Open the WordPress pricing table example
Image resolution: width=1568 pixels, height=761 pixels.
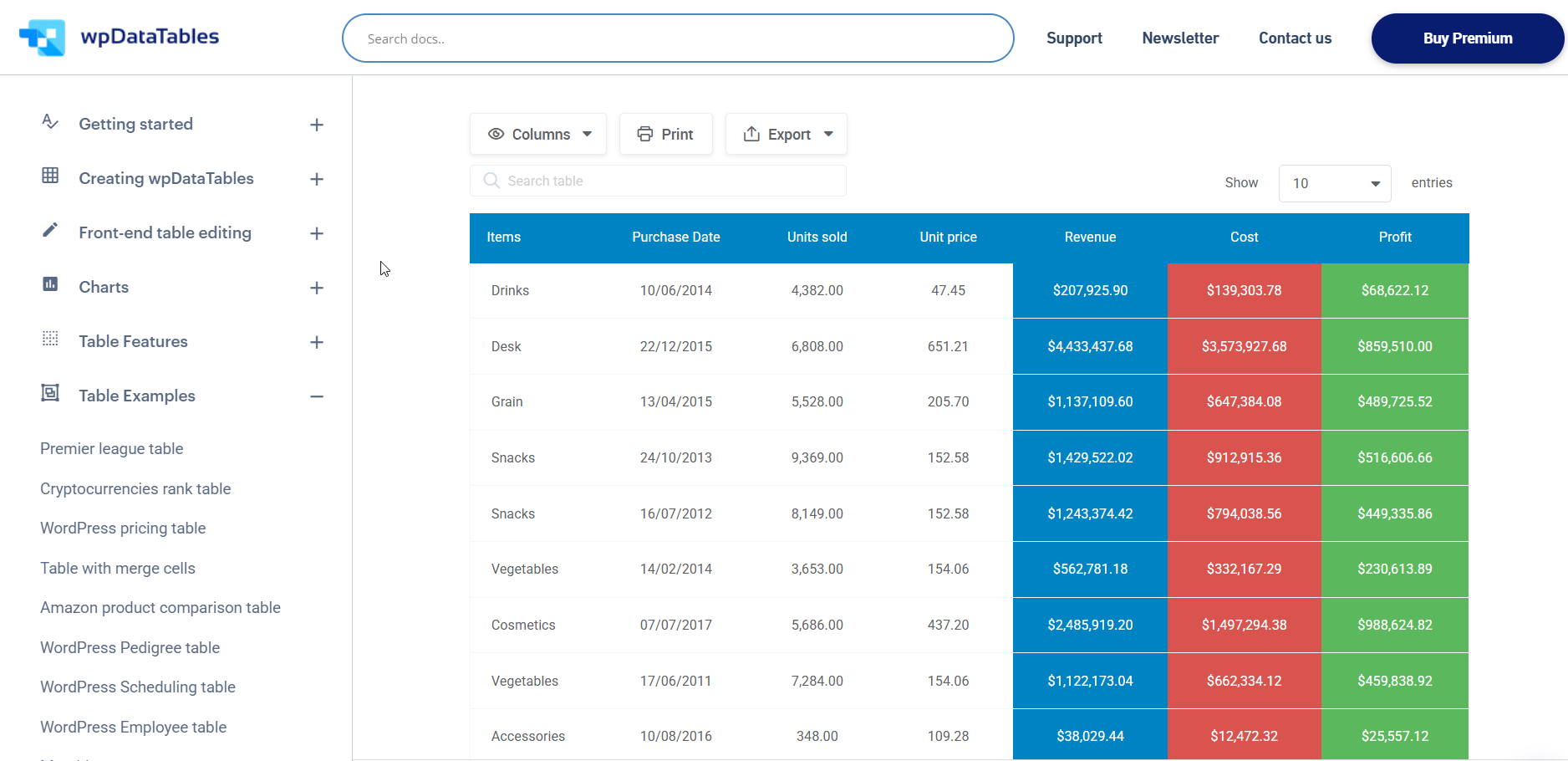pos(122,528)
